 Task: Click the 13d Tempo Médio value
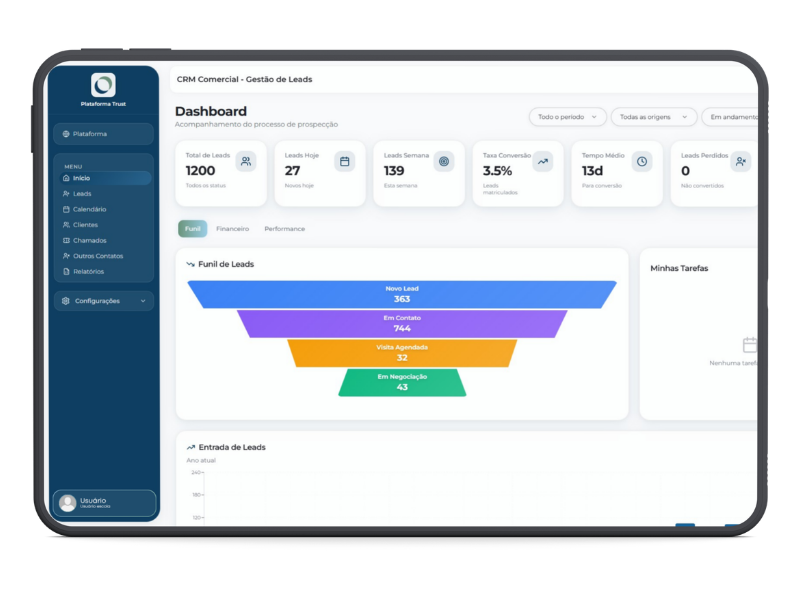592,171
